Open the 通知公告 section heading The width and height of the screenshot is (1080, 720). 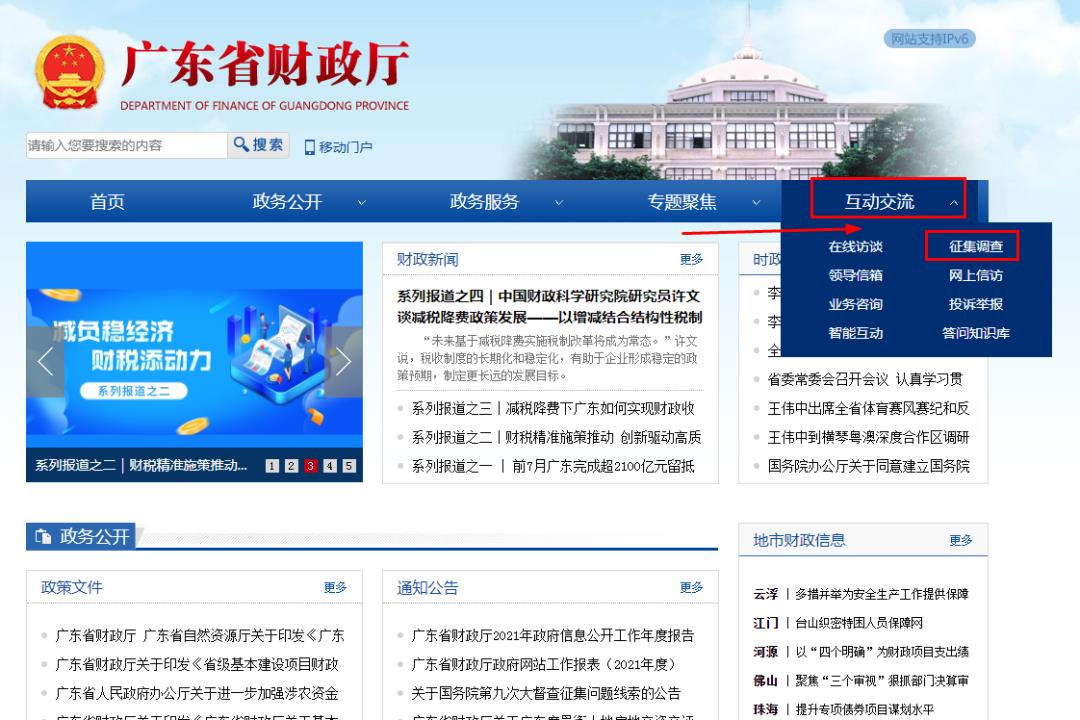click(x=428, y=588)
